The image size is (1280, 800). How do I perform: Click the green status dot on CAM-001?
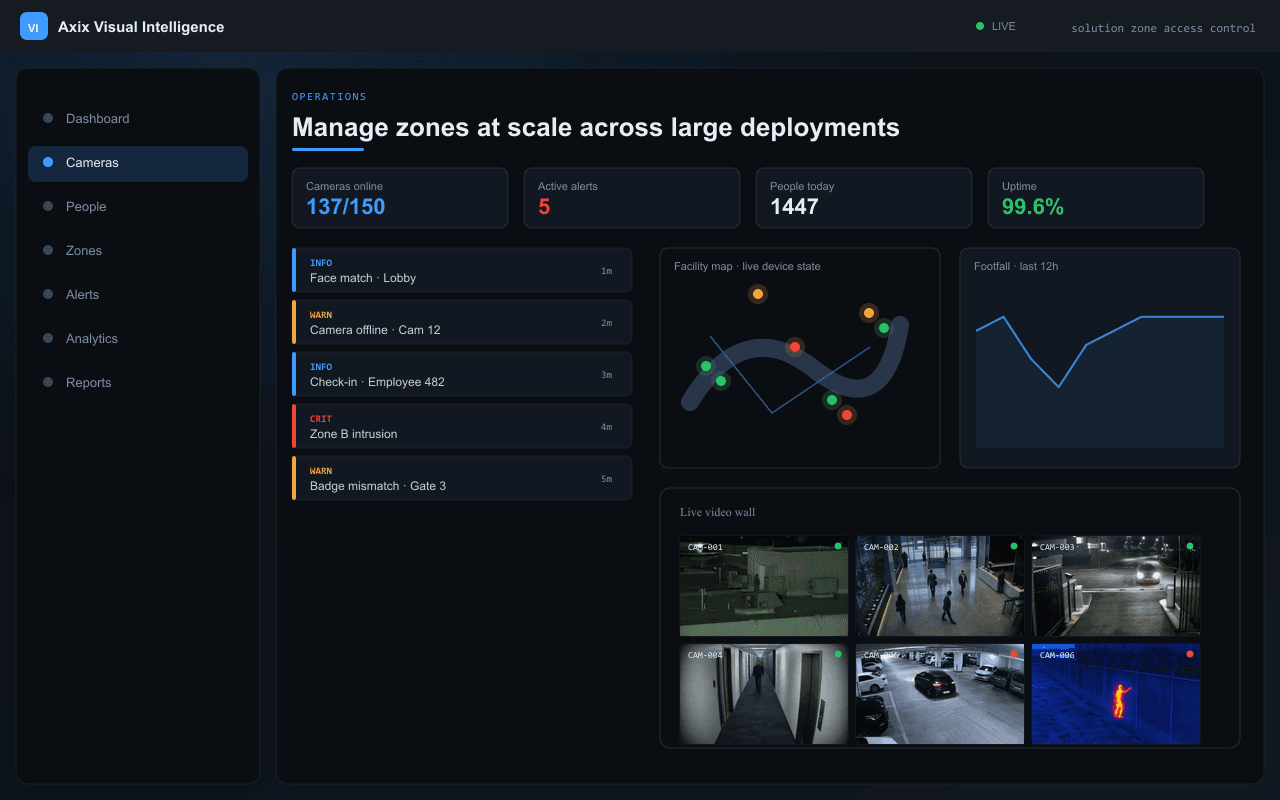tap(838, 546)
